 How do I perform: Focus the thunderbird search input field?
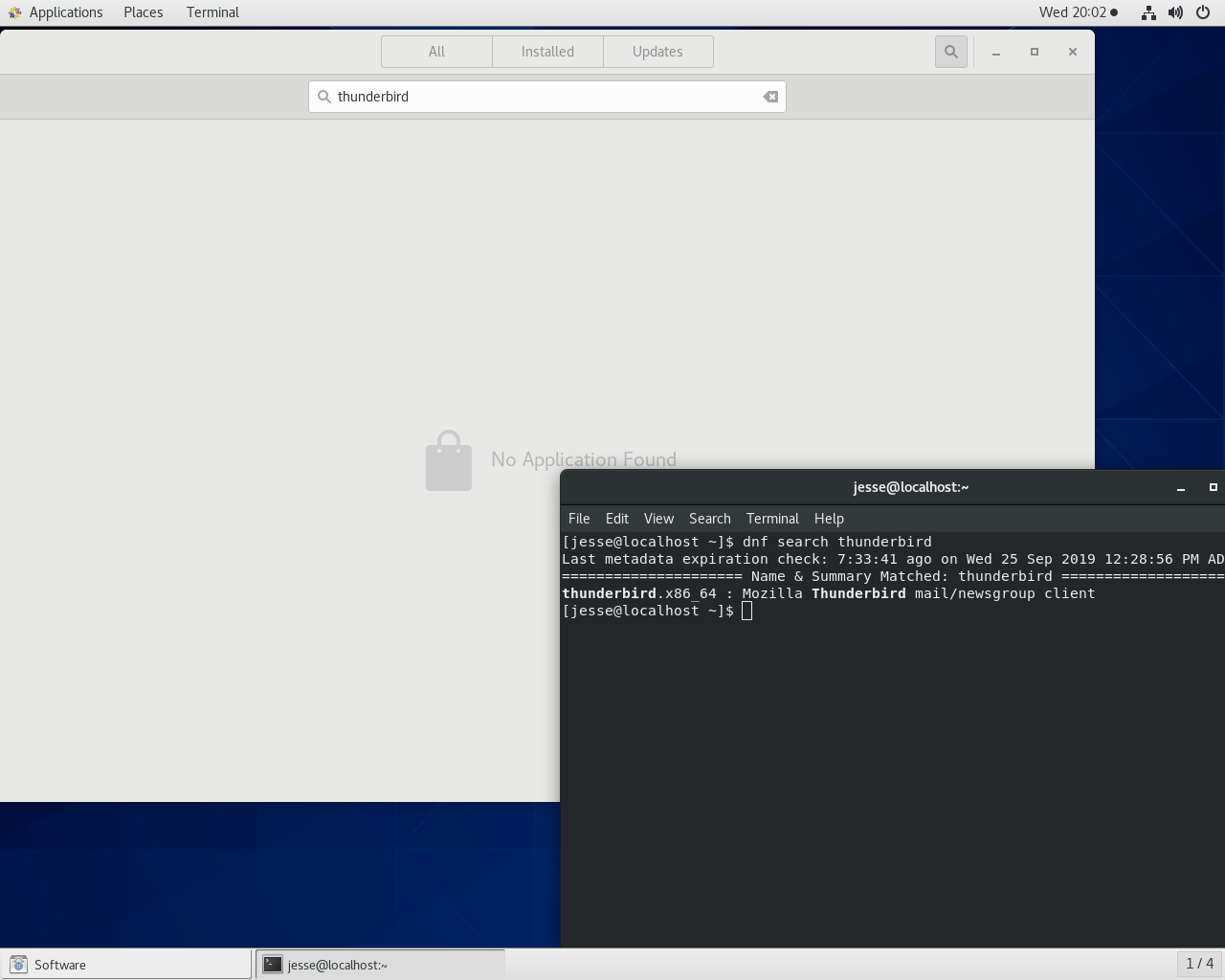pos(547,97)
